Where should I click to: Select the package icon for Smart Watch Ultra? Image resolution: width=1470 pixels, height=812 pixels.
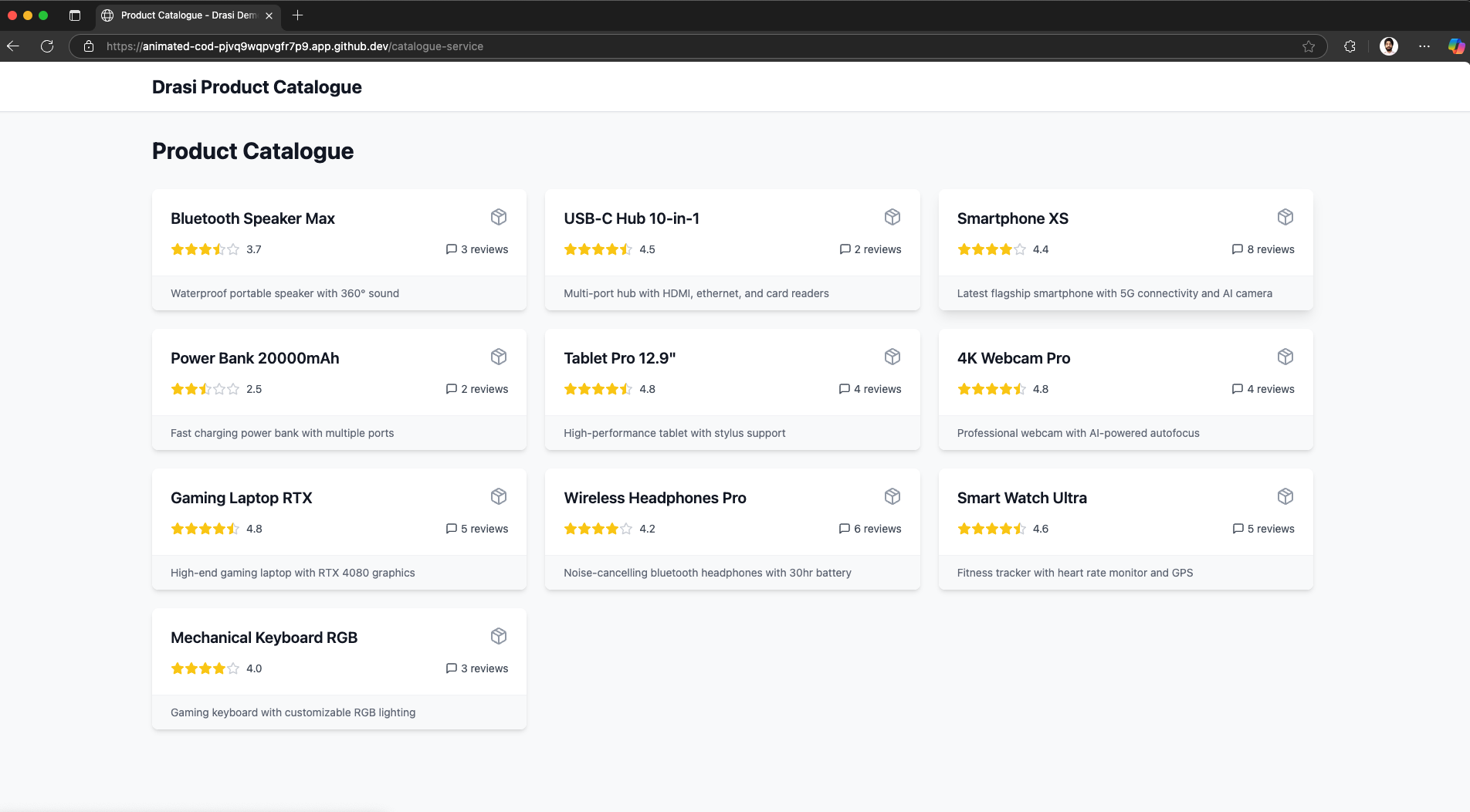pyautogui.click(x=1285, y=496)
